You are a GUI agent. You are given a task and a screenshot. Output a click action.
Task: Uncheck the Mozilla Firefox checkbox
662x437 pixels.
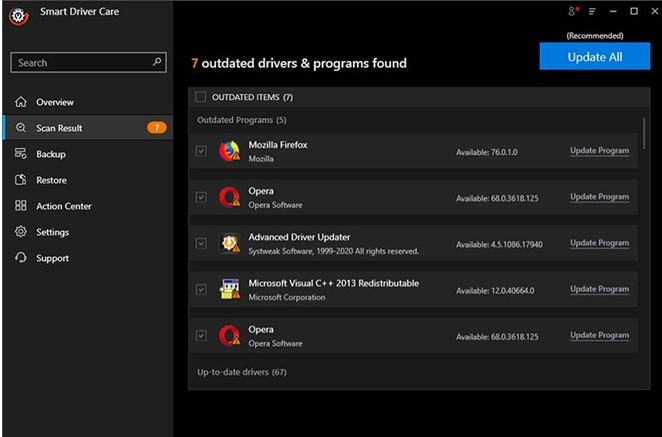(201, 151)
